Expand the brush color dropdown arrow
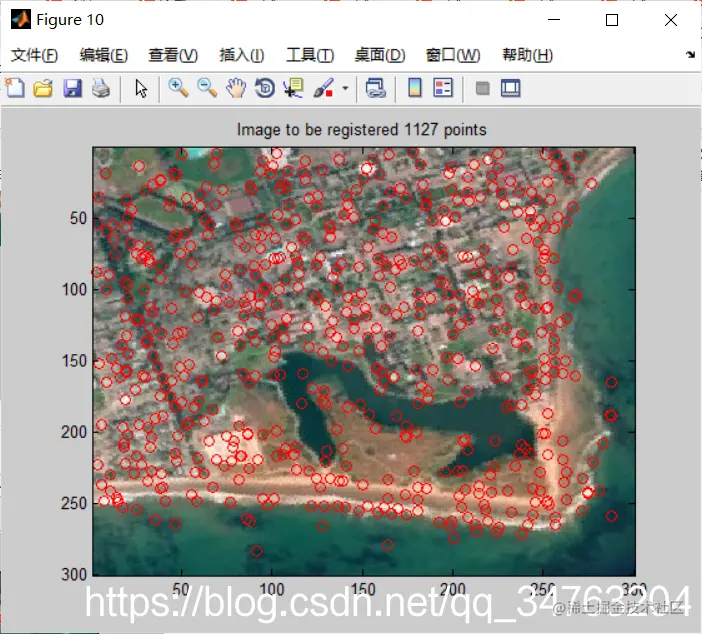This screenshot has height=634, width=702. click(345, 88)
